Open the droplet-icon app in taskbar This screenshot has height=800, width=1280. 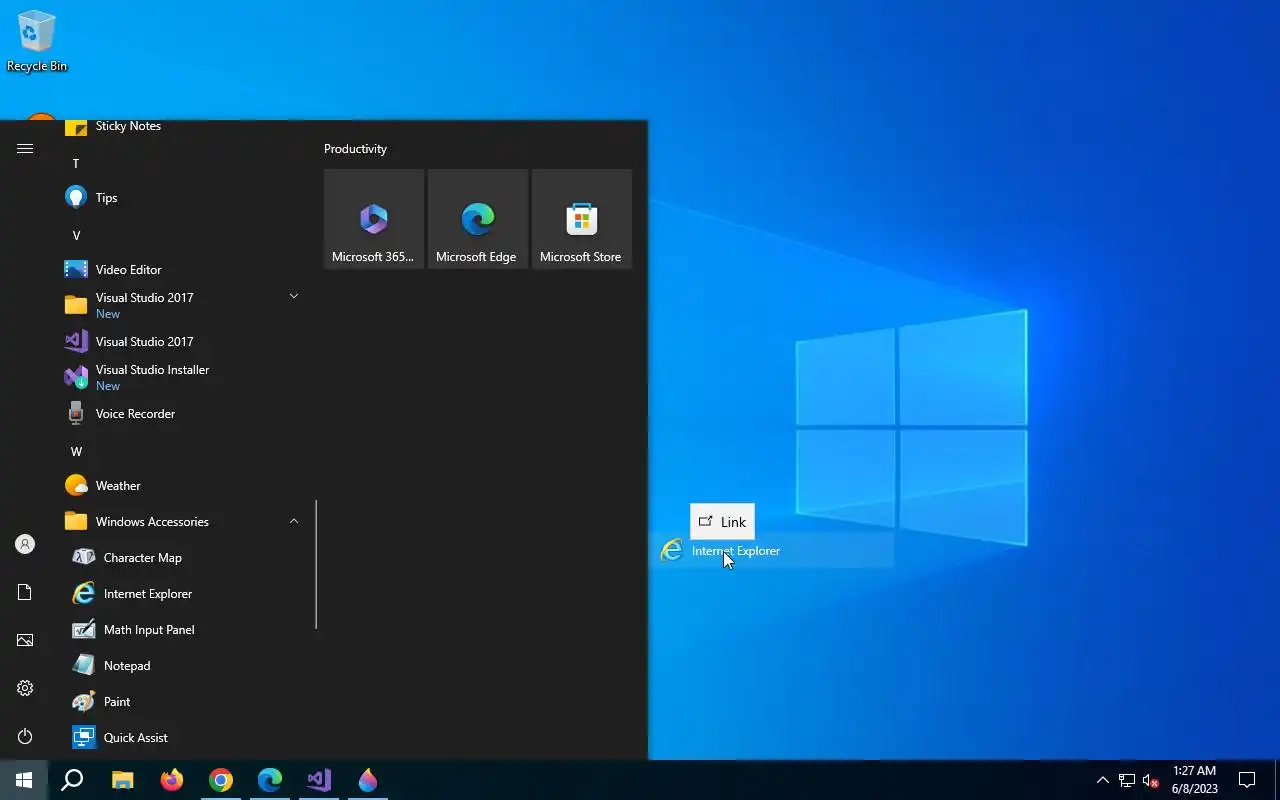(368, 780)
